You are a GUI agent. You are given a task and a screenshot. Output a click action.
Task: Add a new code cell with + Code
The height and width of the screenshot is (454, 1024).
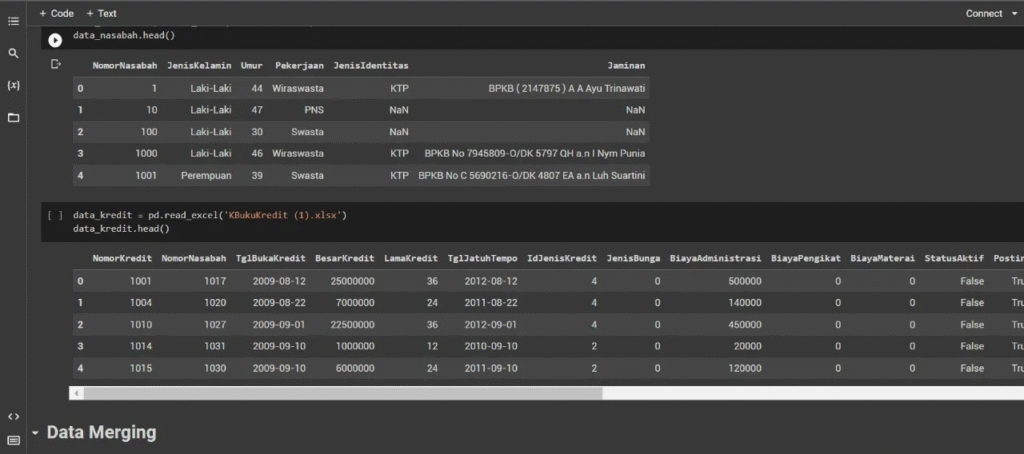tap(56, 13)
